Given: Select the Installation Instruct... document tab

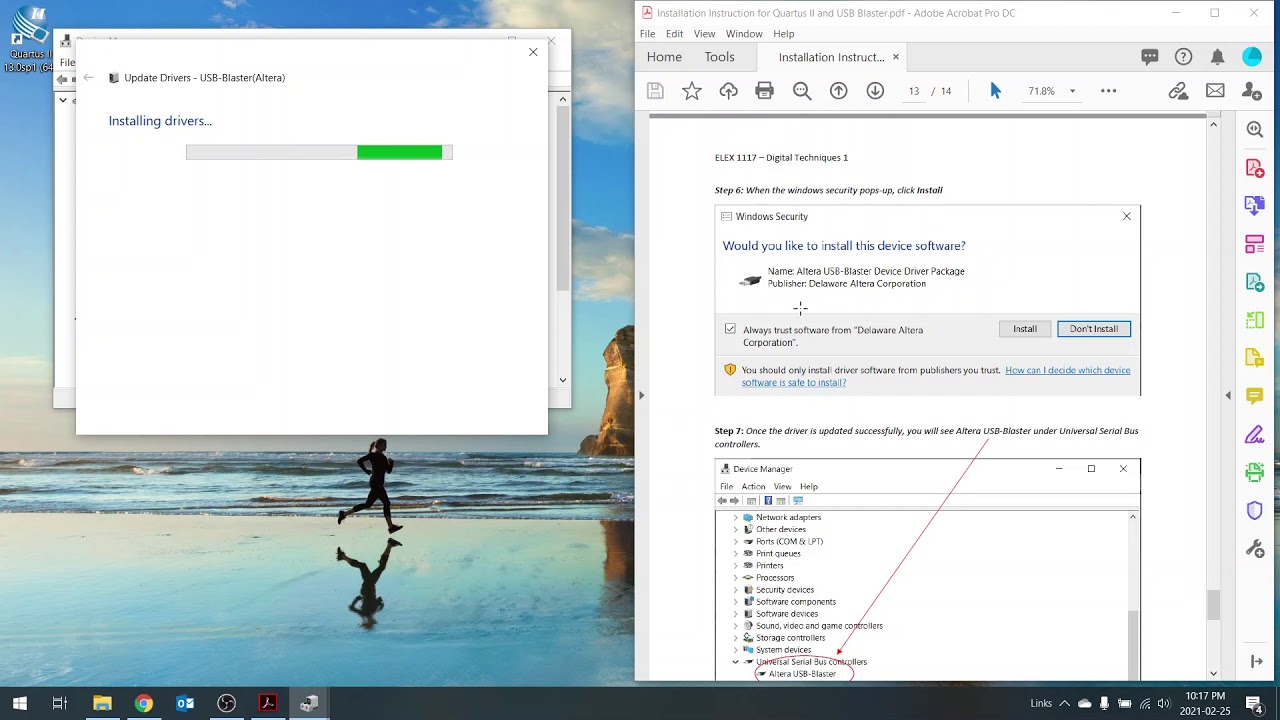Looking at the screenshot, I should (831, 57).
